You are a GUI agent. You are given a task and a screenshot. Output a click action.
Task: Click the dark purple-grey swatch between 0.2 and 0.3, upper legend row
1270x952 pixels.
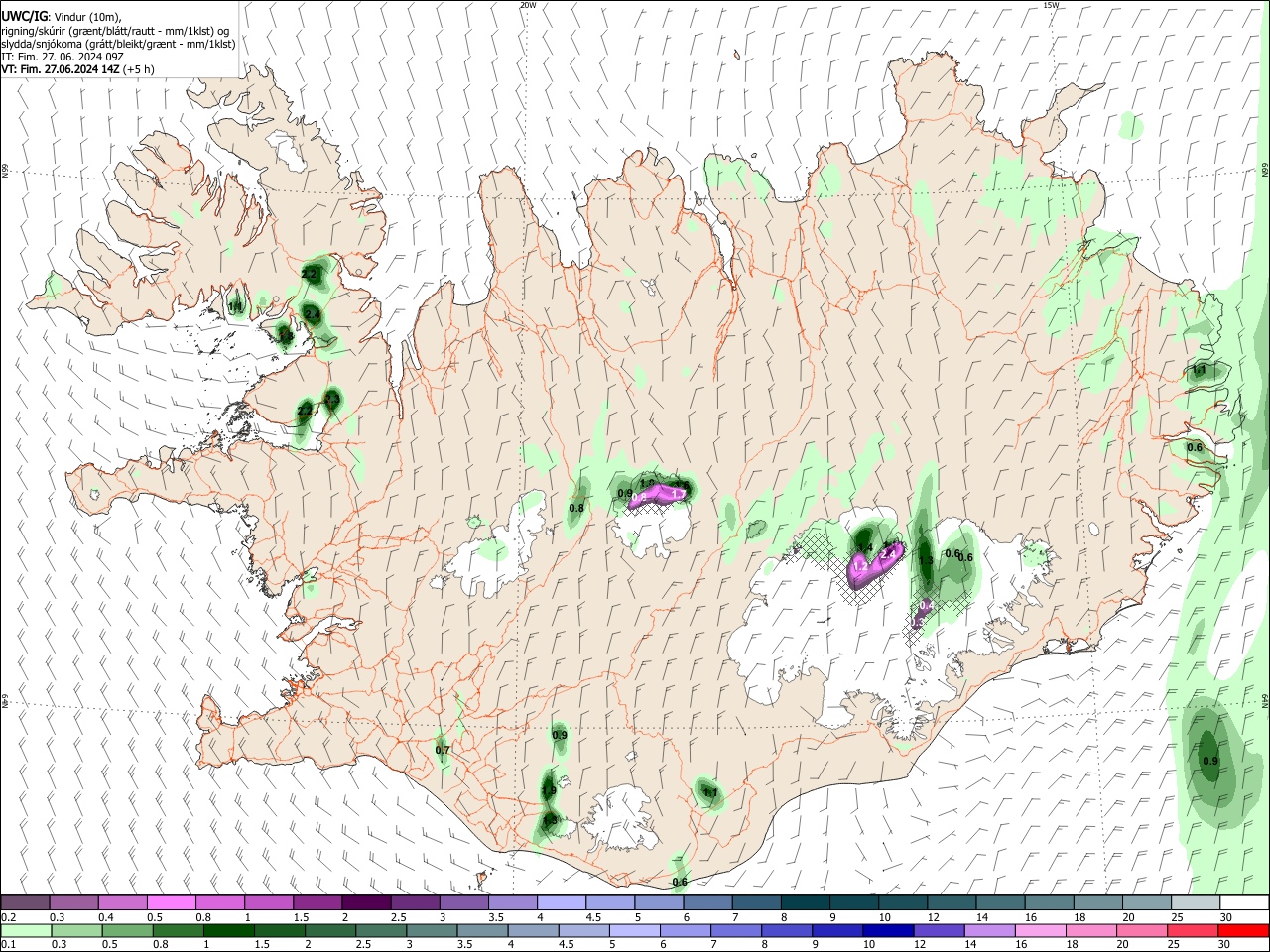coord(25,902)
